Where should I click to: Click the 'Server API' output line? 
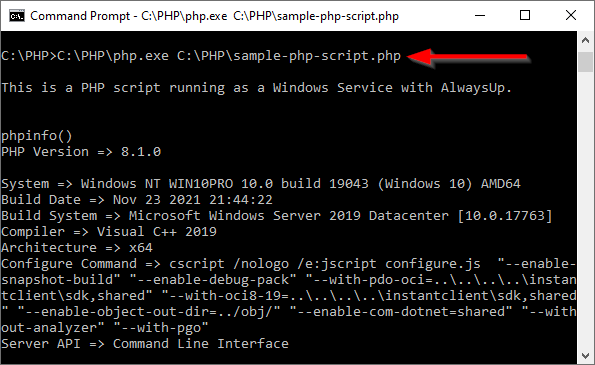[x=145, y=344]
